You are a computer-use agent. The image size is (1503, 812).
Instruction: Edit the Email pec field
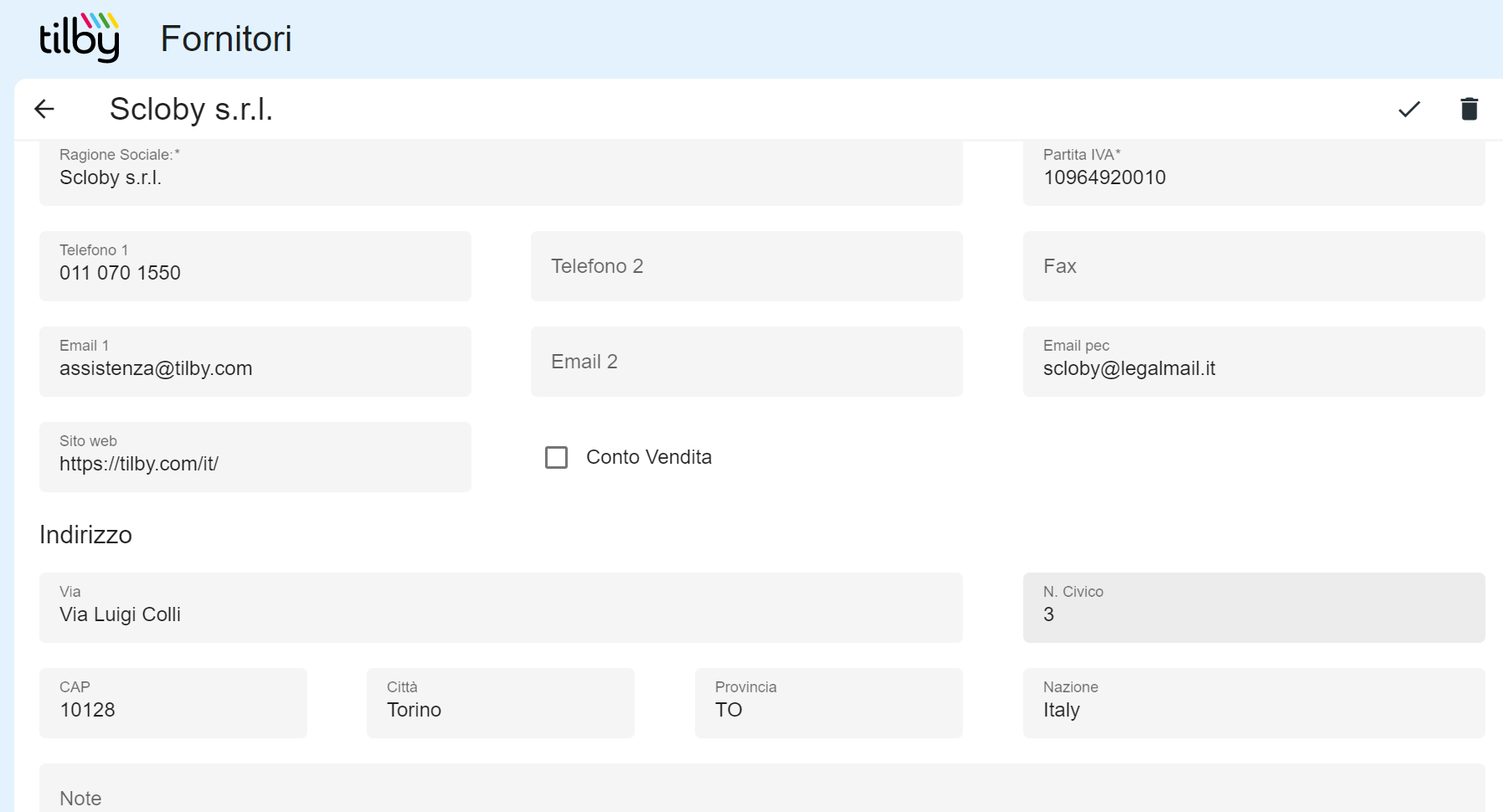[1253, 362]
